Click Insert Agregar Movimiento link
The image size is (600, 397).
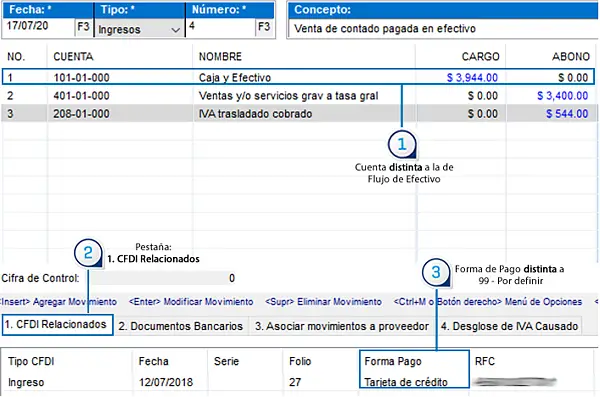tap(58, 302)
